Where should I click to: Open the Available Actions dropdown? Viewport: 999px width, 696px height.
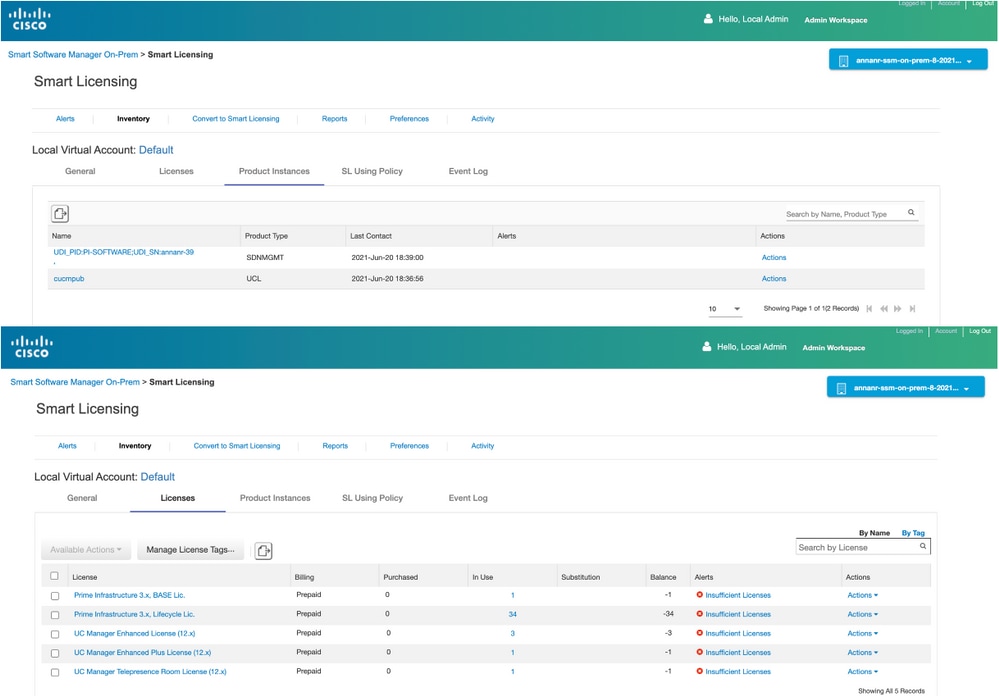coord(86,550)
